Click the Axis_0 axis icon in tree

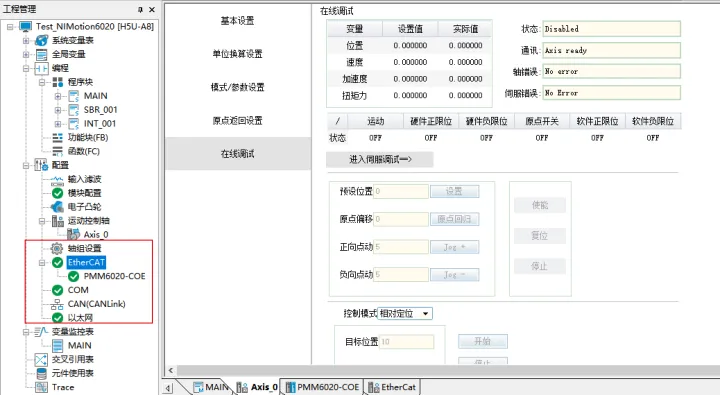[x=74, y=234]
